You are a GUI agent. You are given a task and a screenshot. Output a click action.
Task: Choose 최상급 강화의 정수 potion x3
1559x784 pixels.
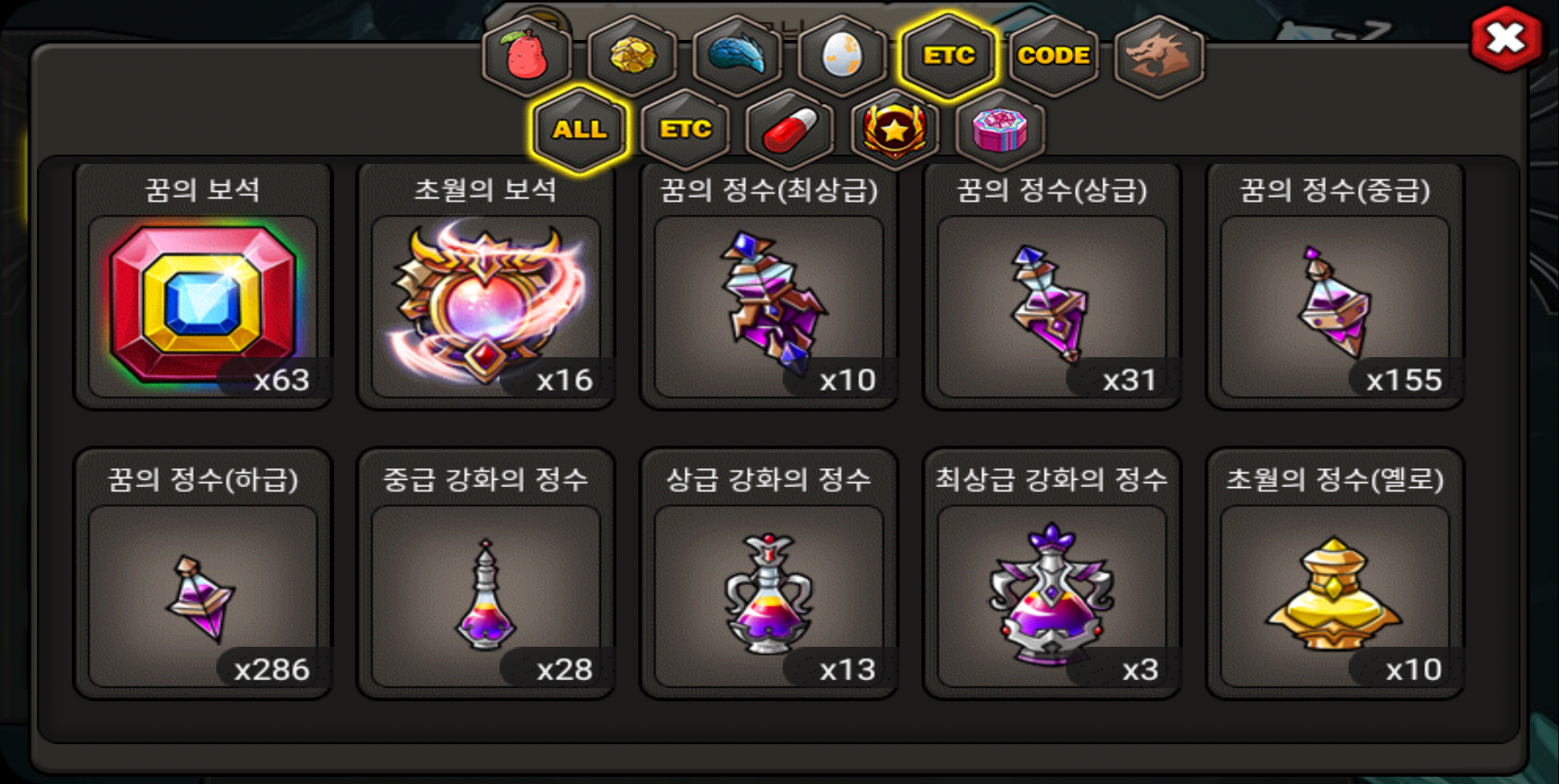coord(1051,573)
